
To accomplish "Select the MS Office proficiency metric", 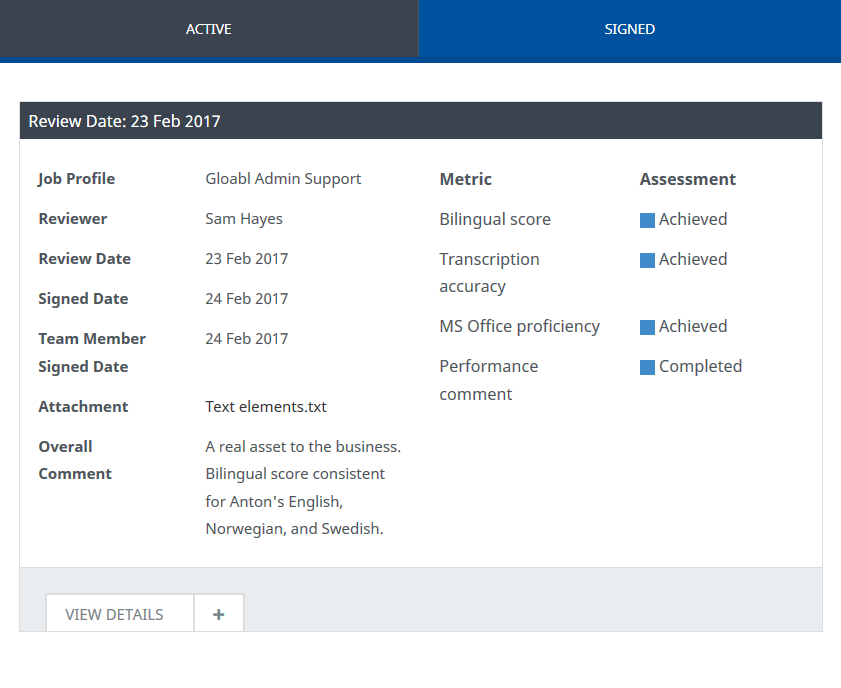I will pyautogui.click(x=519, y=326).
